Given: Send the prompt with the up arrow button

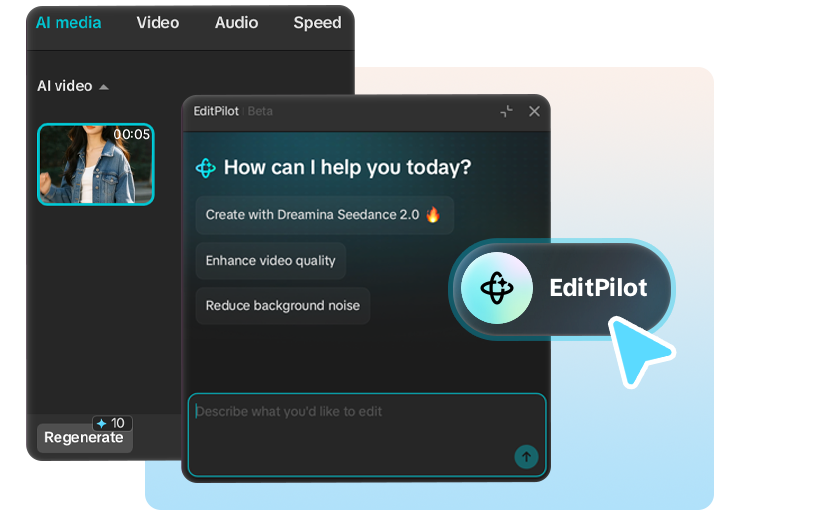Looking at the screenshot, I should tap(526, 457).
